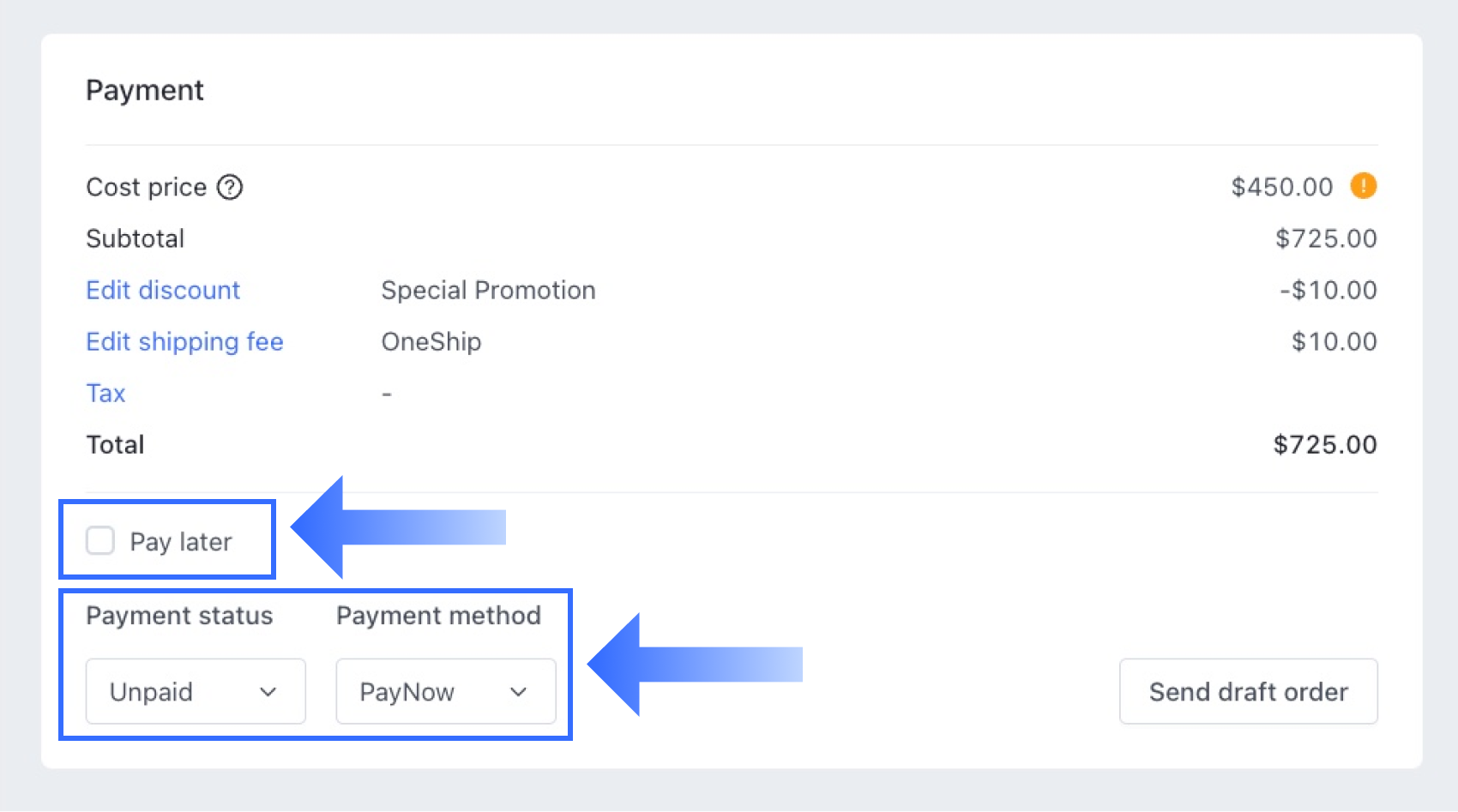Click the Total amount $725.00 in bold
The height and width of the screenshot is (812, 1458).
pyautogui.click(x=1324, y=445)
